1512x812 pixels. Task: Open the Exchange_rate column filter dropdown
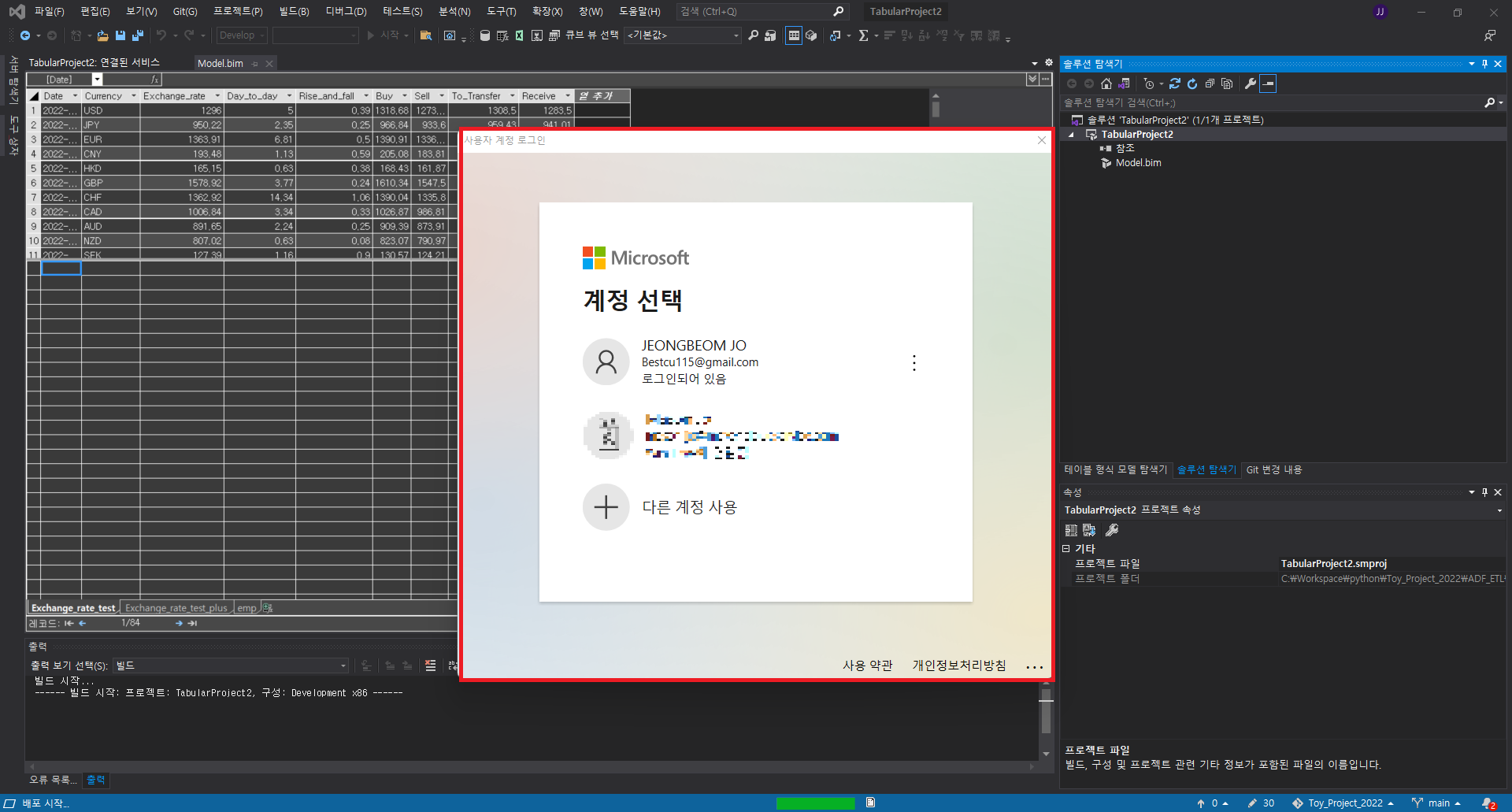[x=217, y=96]
